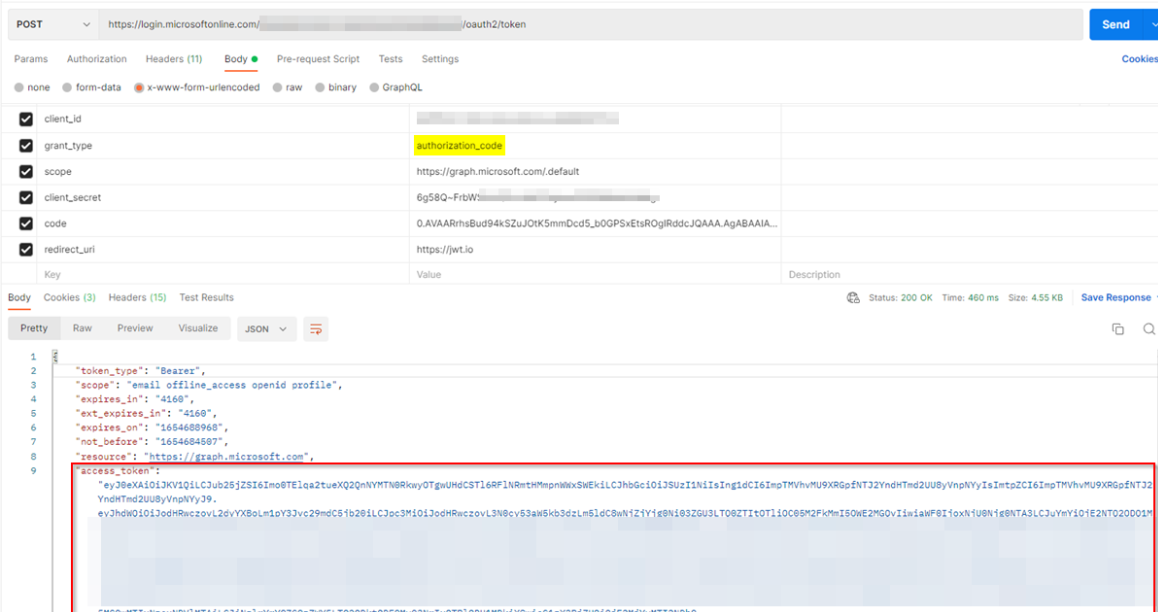This screenshot has width=1158, height=612.
Task: Open the POST method dropdown
Action: 52,24
